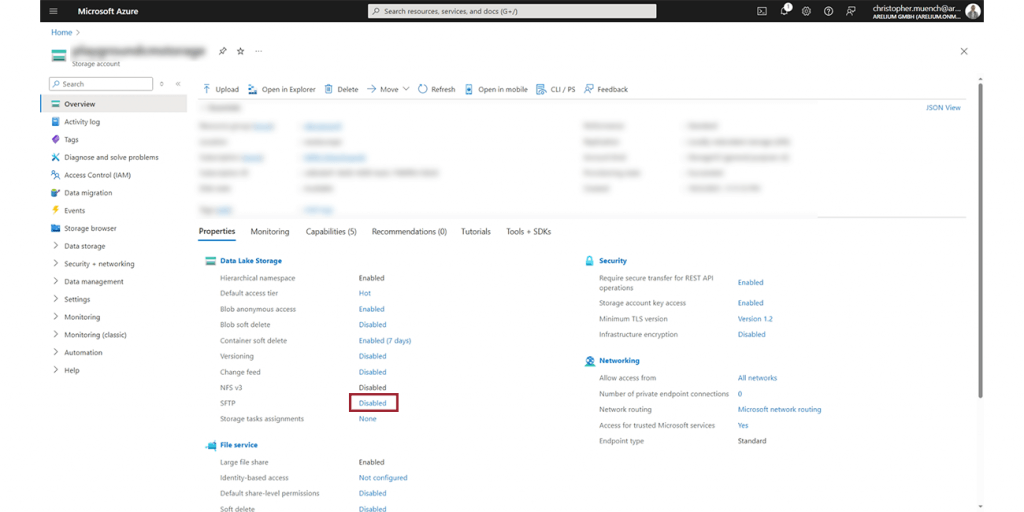Image resolution: width=1024 pixels, height=512 pixels.
Task: Select the Overview menu item
Action: (114, 104)
